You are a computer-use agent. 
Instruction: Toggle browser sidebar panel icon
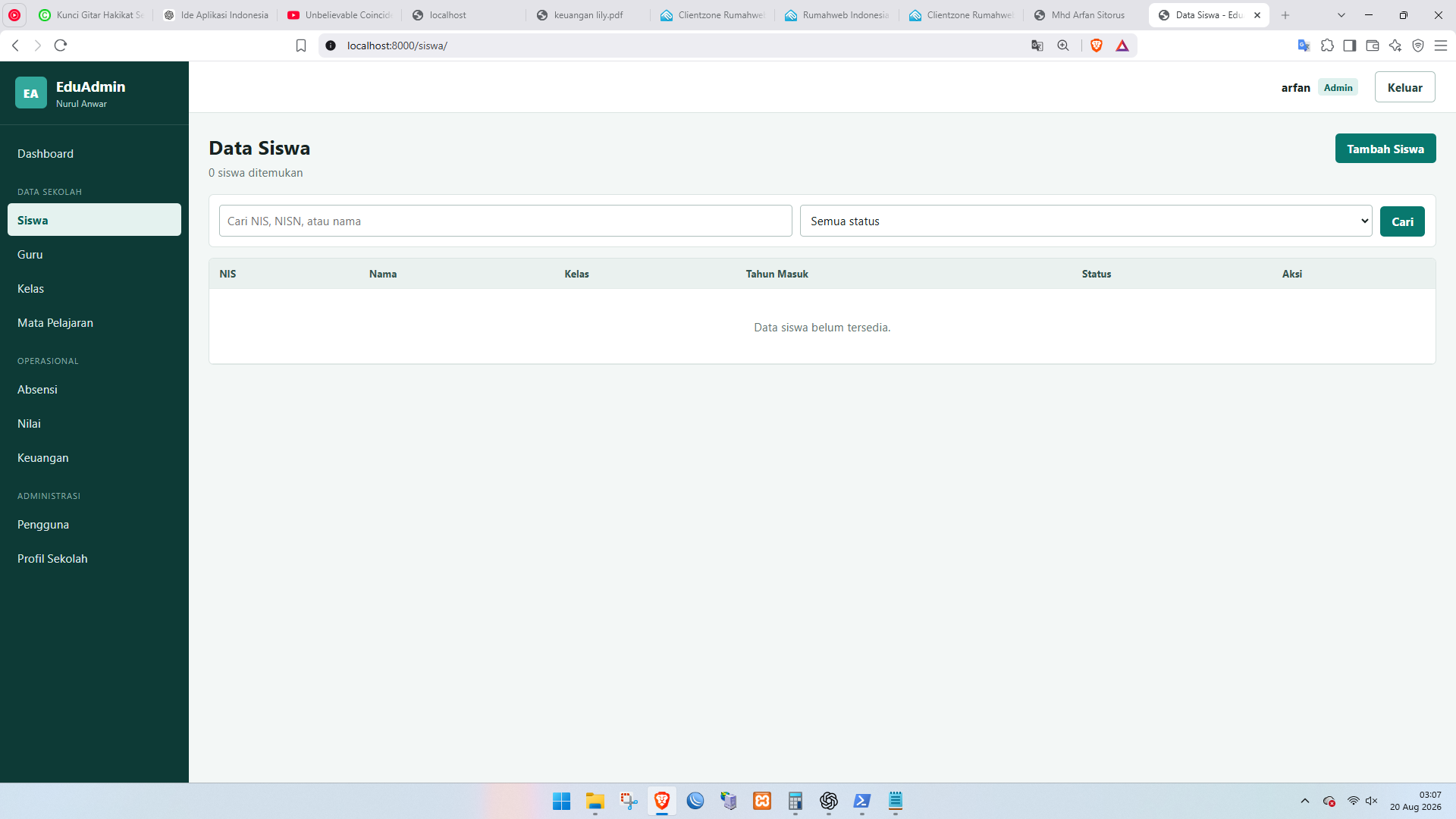tap(1350, 45)
